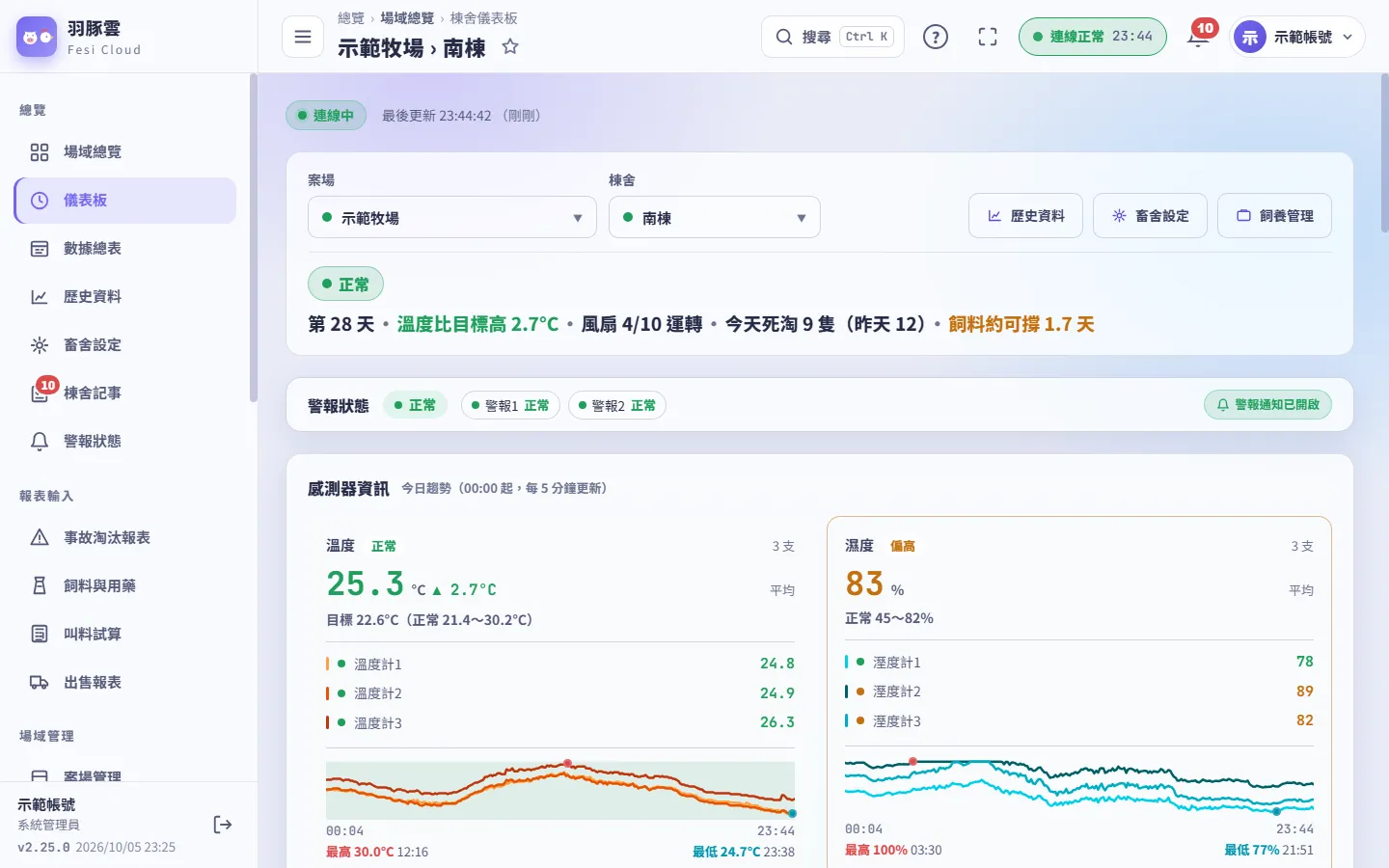Open 示範帳號 account dropdown menu

(x=1297, y=37)
